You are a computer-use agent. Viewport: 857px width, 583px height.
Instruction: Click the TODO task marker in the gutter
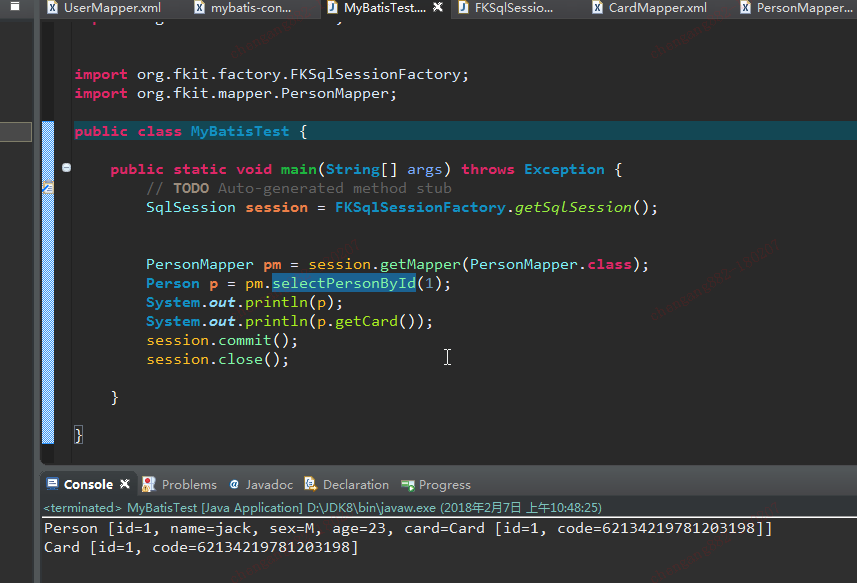[48, 187]
